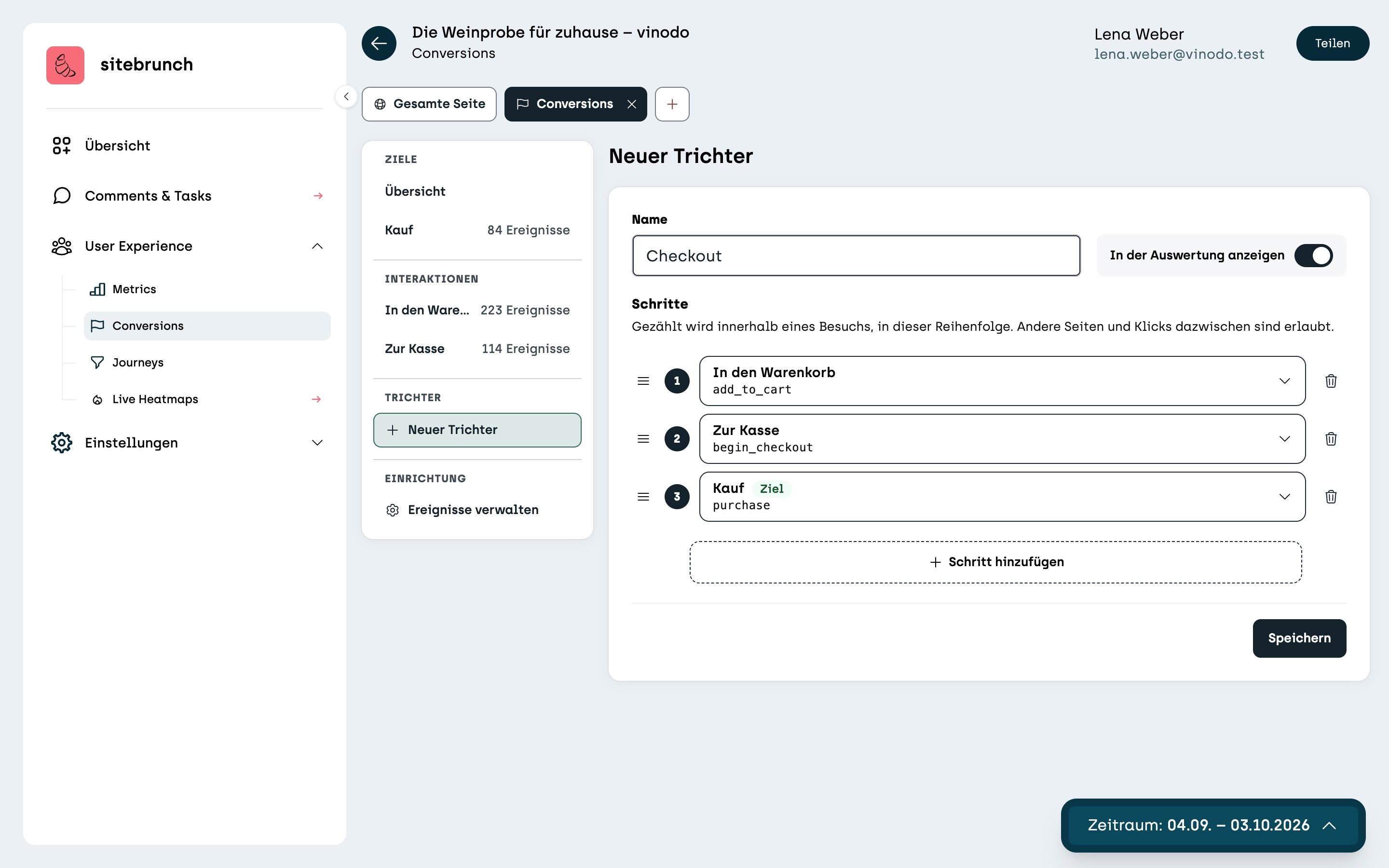This screenshot has width=1389, height=868.
Task: Grab the drag handle of step 3
Action: (643, 497)
